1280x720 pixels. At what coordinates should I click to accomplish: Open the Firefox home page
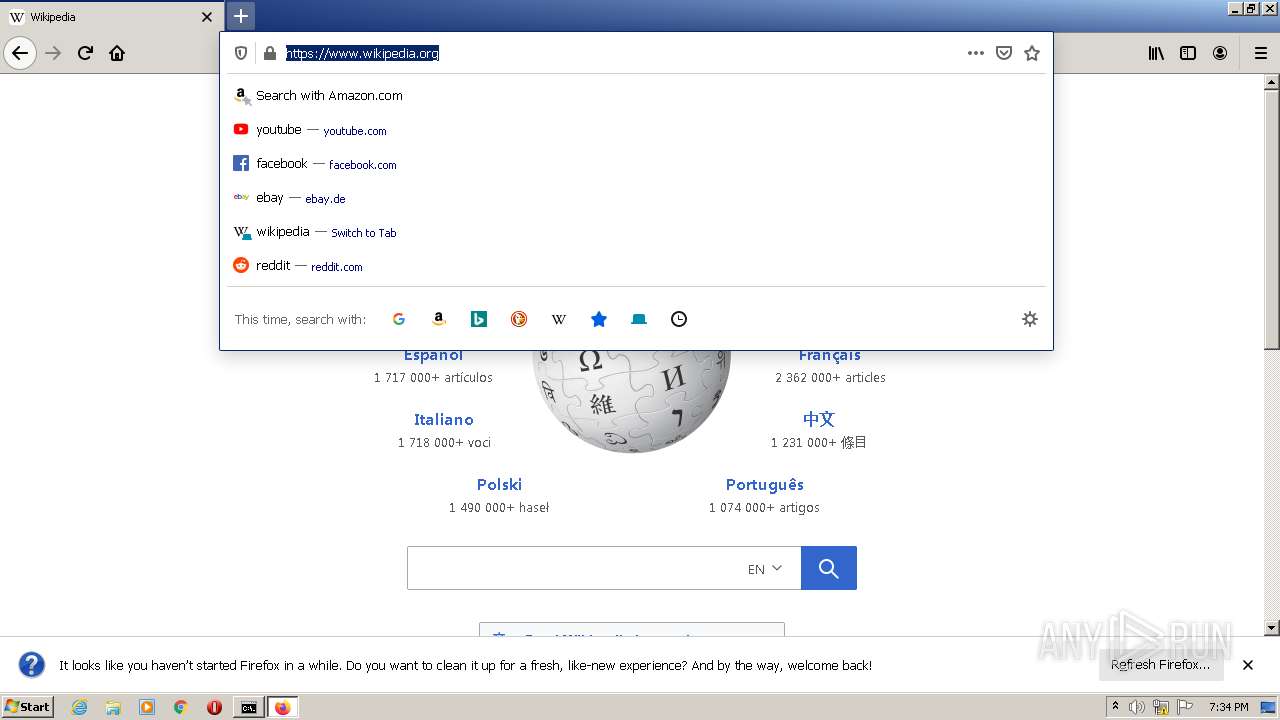coord(117,53)
